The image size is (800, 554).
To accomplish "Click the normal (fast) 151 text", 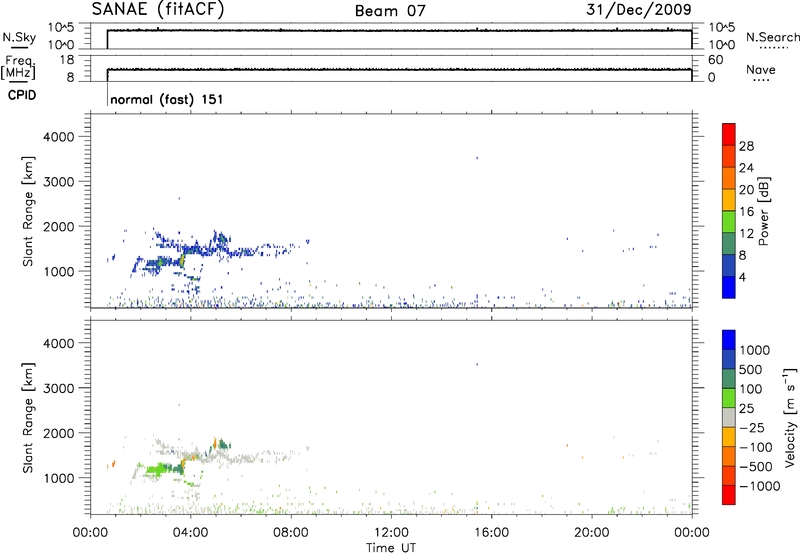I will [x=166, y=99].
